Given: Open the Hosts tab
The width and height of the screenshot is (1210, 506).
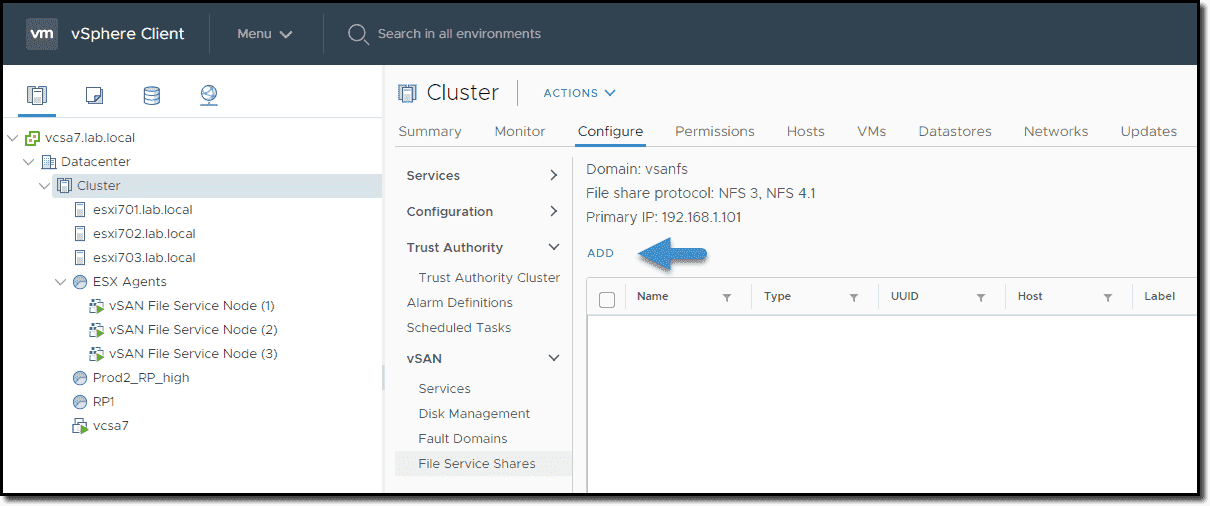Looking at the screenshot, I should [x=806, y=131].
